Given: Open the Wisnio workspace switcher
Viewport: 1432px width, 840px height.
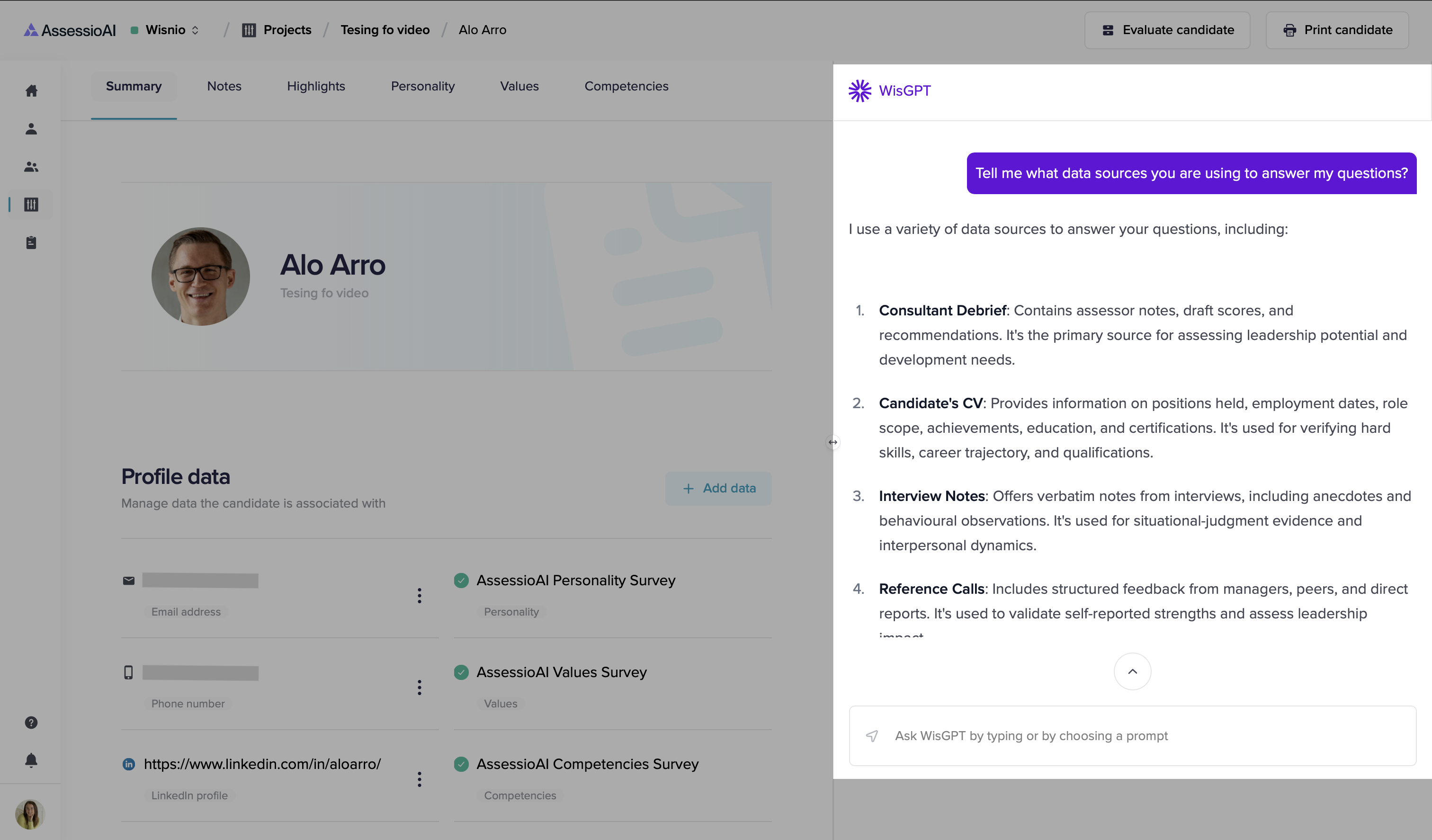Looking at the screenshot, I should point(165,30).
